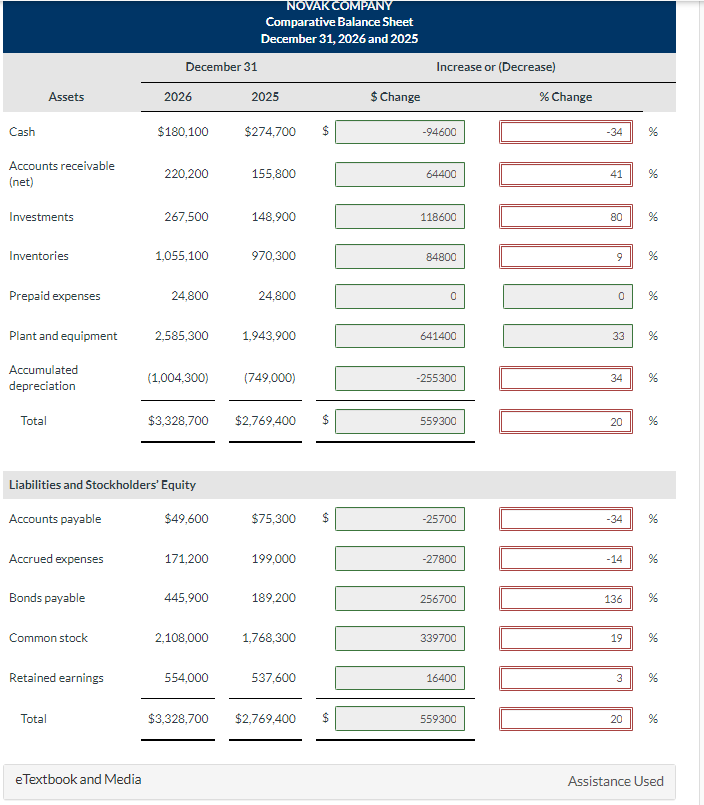Click Liabilities Total % Change field
This screenshot has width=704, height=805.
coord(565,719)
